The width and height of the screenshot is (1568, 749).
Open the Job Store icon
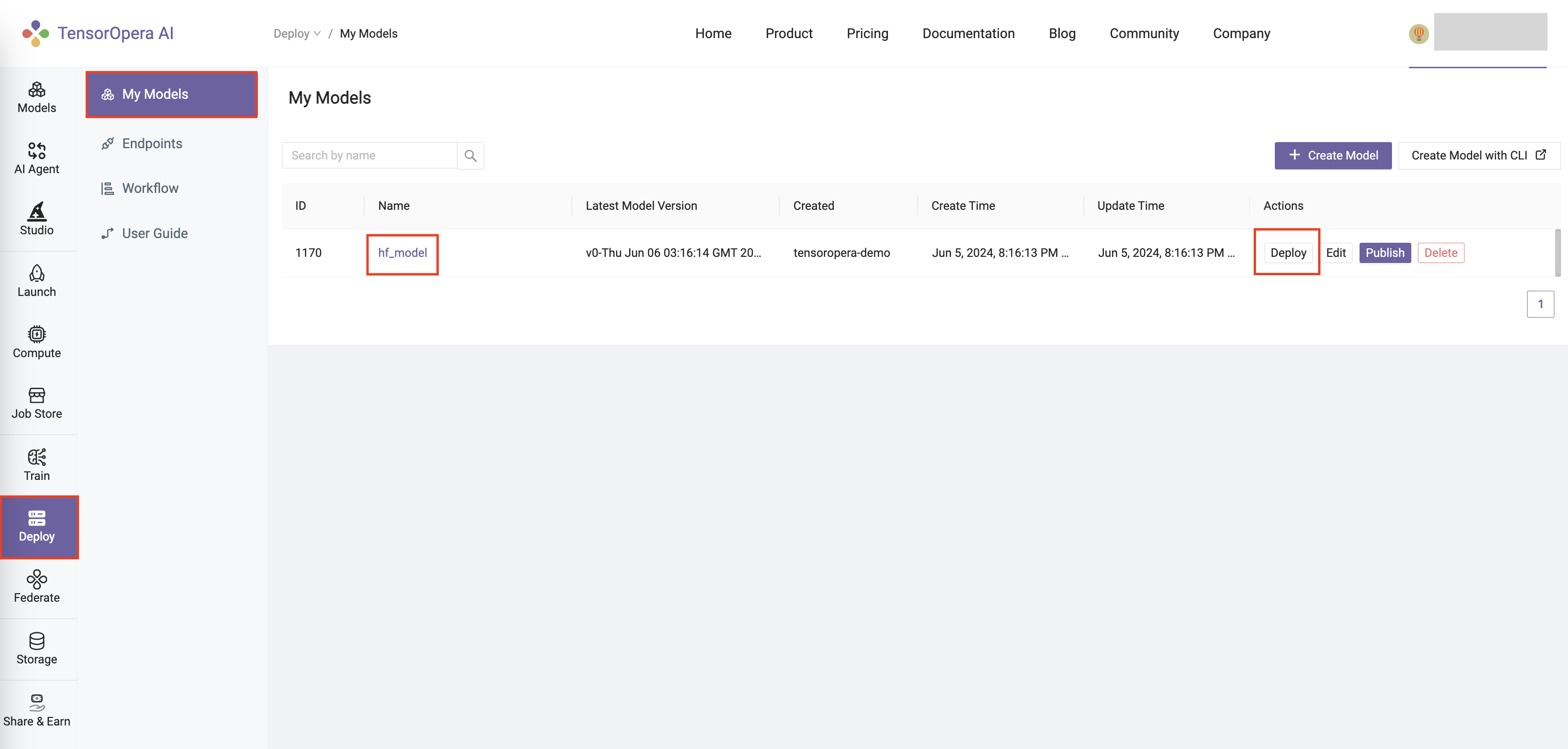pyautogui.click(x=37, y=403)
